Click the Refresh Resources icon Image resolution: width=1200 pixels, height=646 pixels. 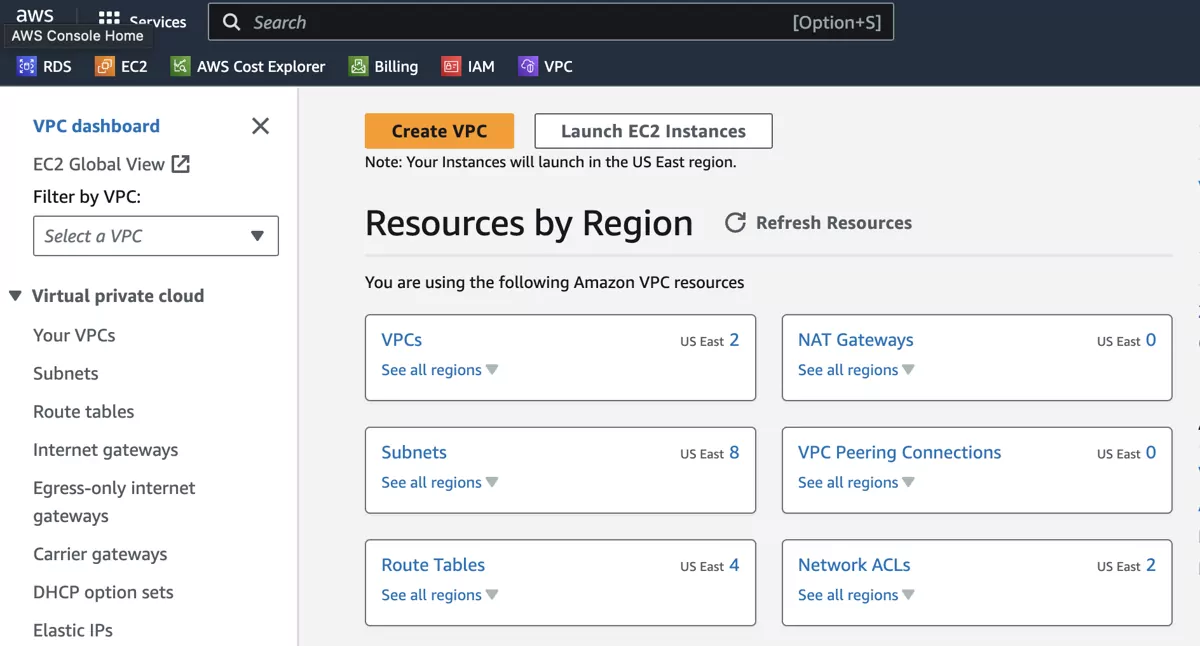736,223
